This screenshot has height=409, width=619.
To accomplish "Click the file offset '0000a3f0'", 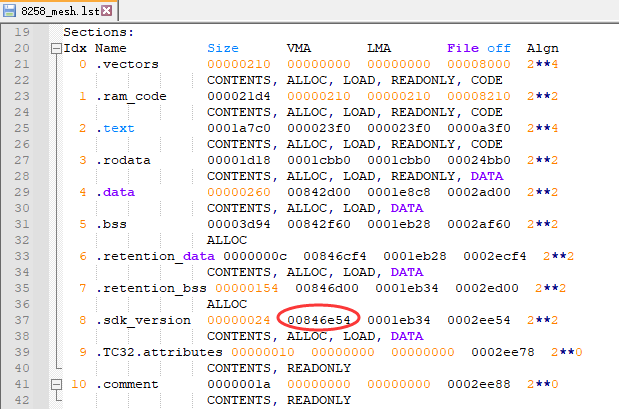I will pos(479,128).
